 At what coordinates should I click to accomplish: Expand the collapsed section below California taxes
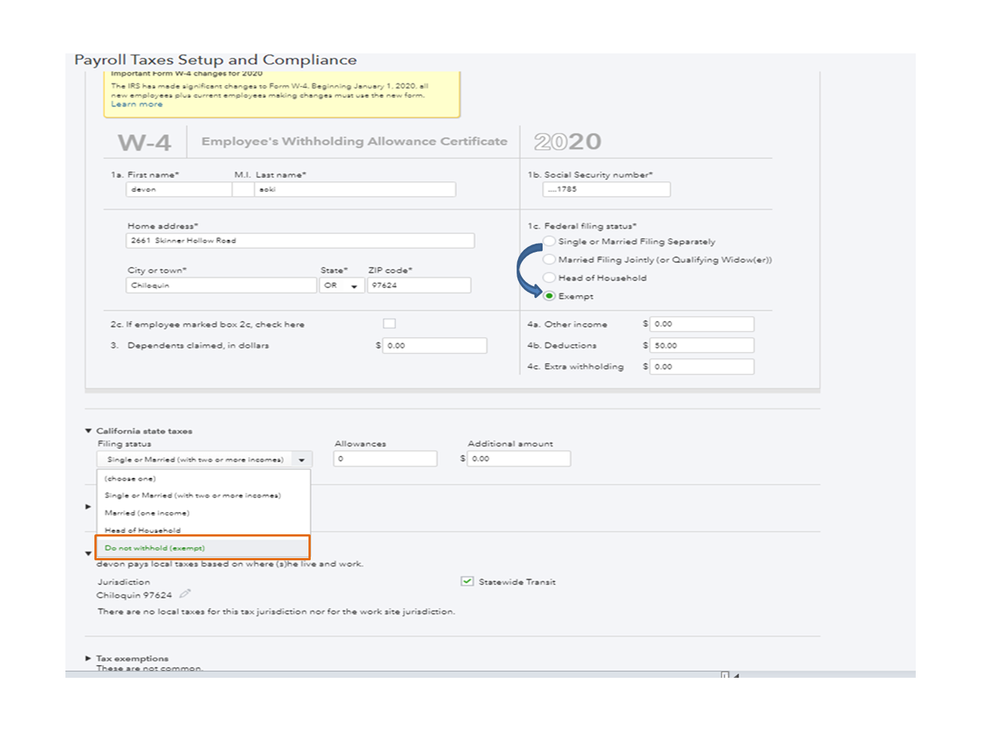point(89,507)
